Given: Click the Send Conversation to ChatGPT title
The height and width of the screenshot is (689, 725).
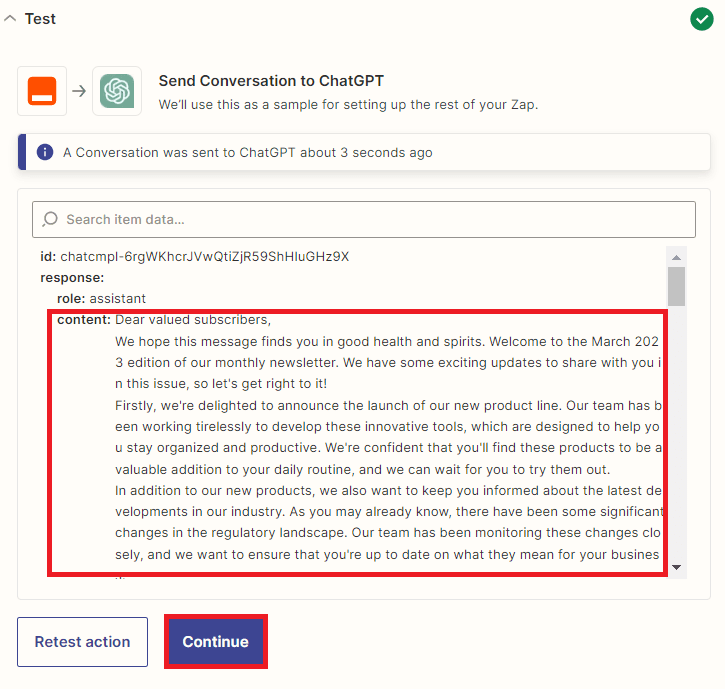Looking at the screenshot, I should pos(271,81).
